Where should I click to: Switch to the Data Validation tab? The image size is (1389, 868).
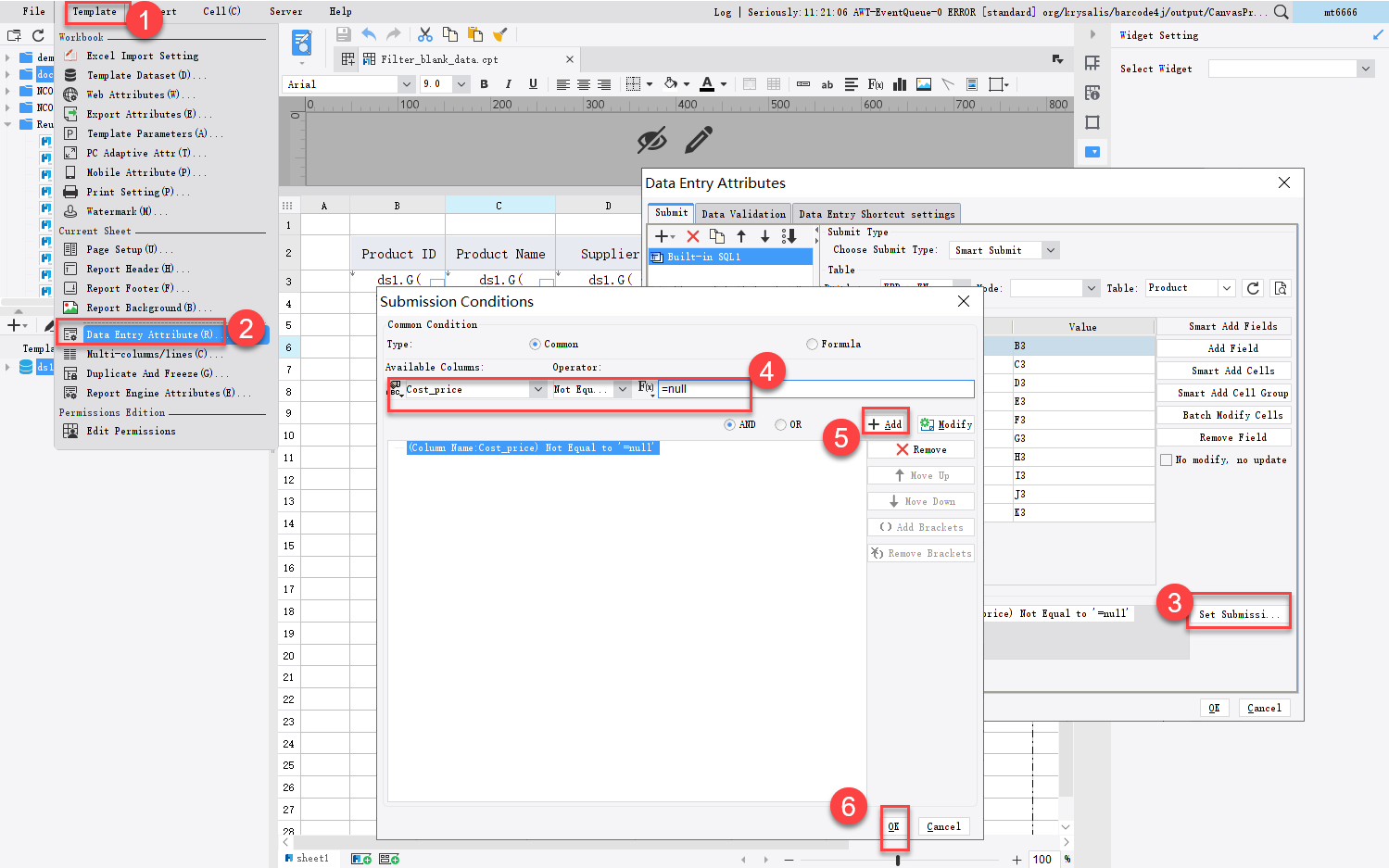[743, 214]
